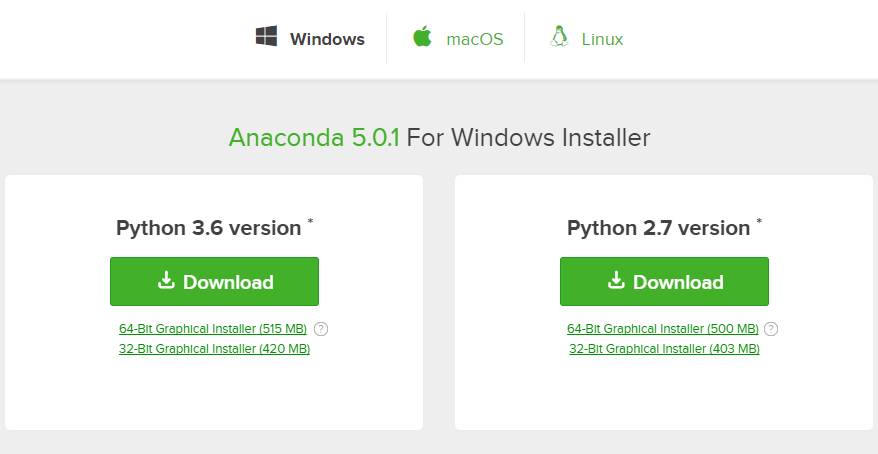Image resolution: width=878 pixels, height=454 pixels.
Task: Click the green Anaconda 5.0.1 heading text
Action: point(314,137)
